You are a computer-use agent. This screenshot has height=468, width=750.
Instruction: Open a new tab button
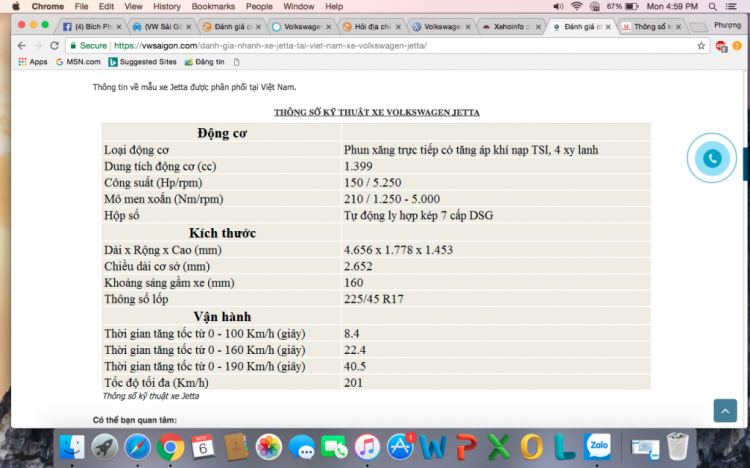tap(699, 27)
